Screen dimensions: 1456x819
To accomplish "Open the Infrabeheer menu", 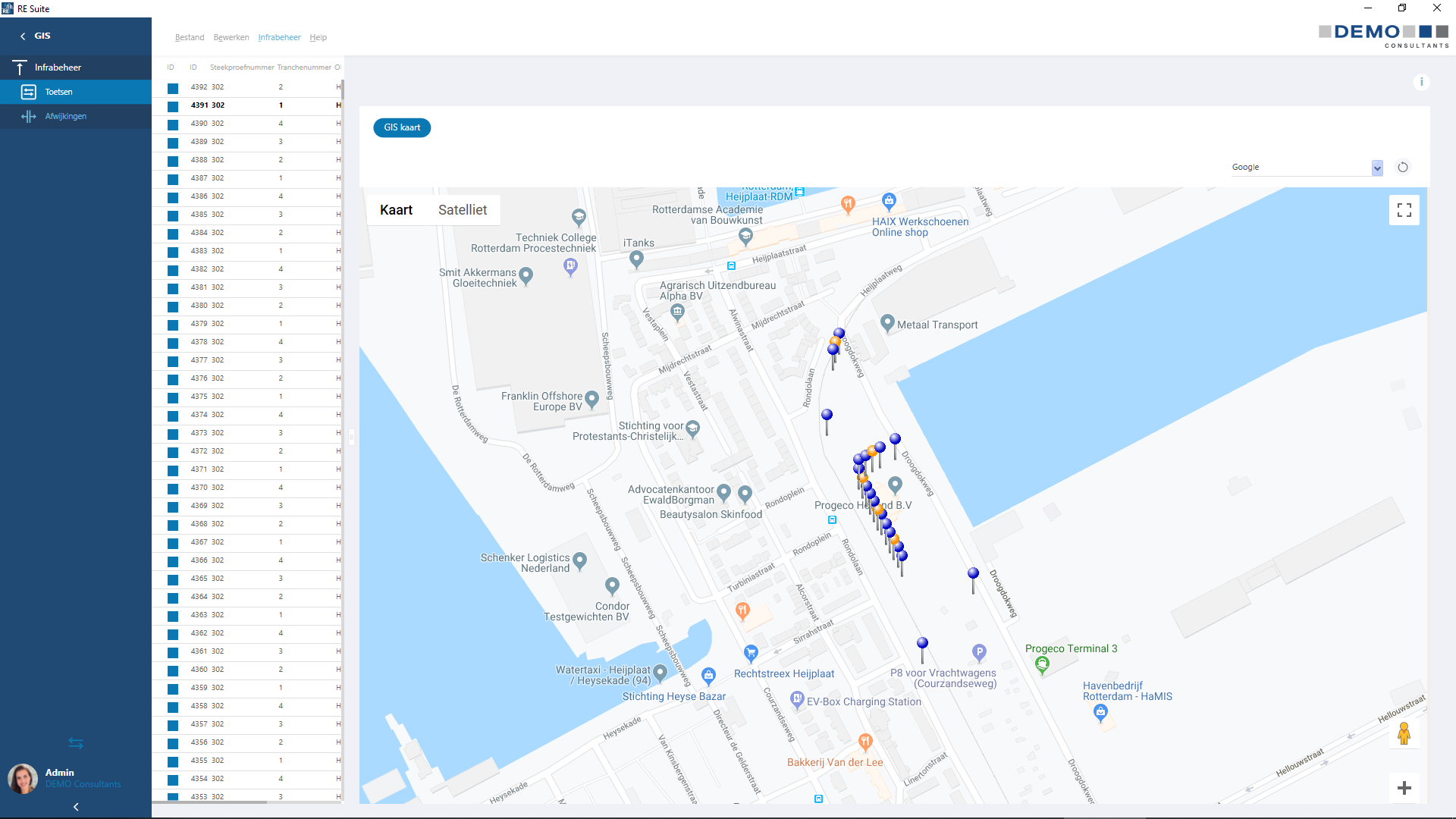I will tap(279, 37).
